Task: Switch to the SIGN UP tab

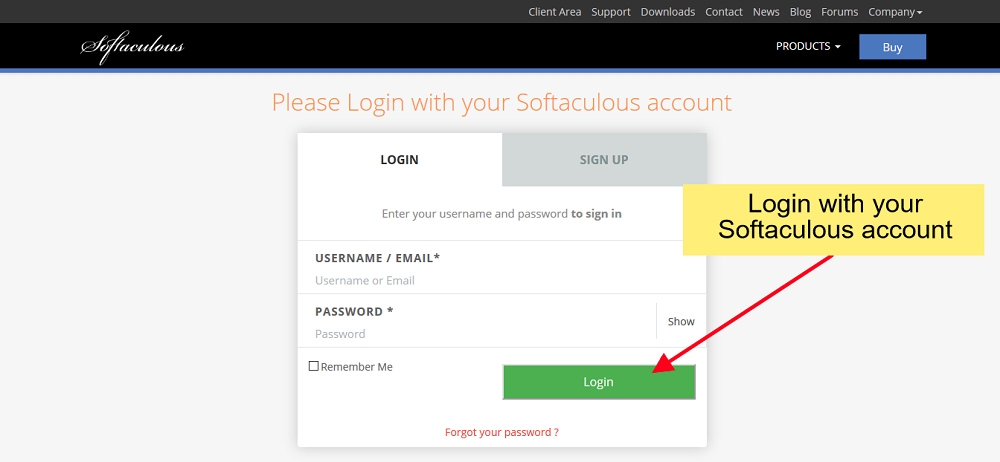Action: 604,160
